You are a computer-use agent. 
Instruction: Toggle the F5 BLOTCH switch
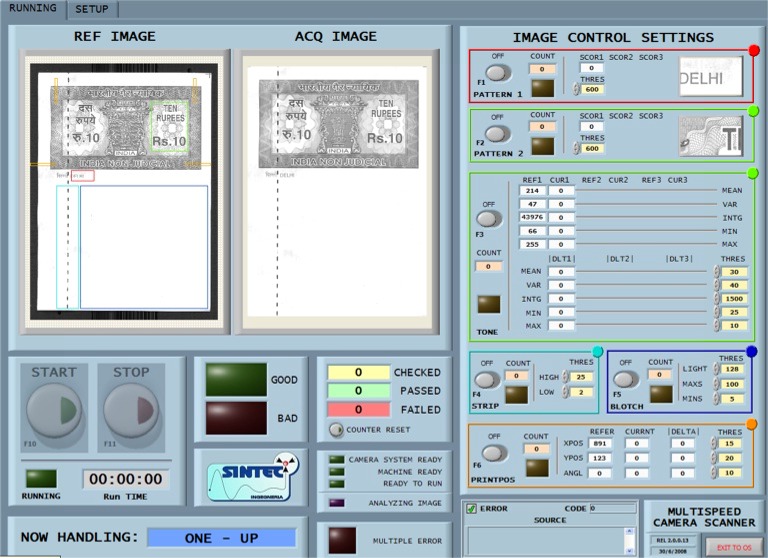click(624, 380)
